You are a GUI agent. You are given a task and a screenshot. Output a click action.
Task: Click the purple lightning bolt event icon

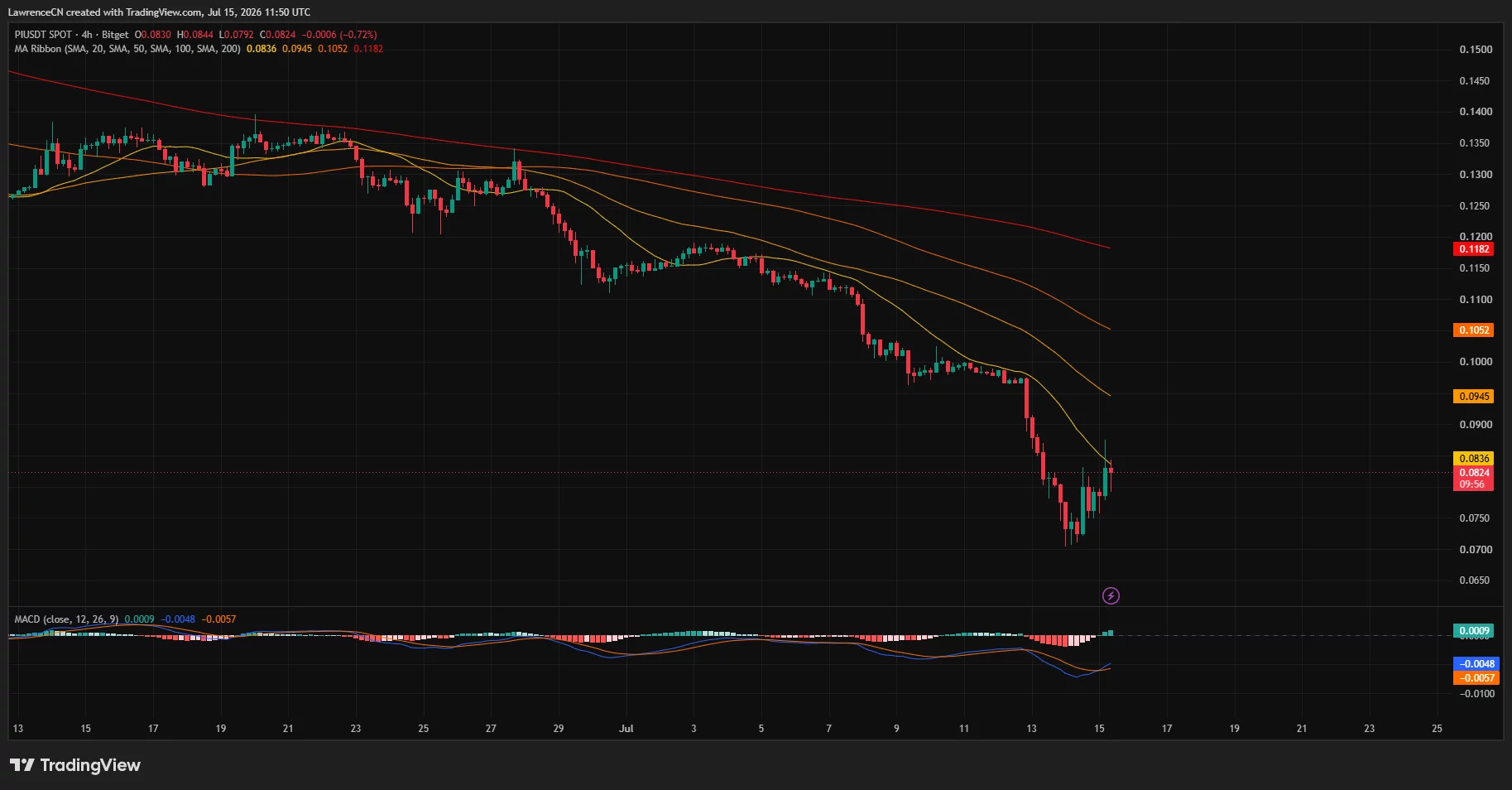(x=1111, y=595)
